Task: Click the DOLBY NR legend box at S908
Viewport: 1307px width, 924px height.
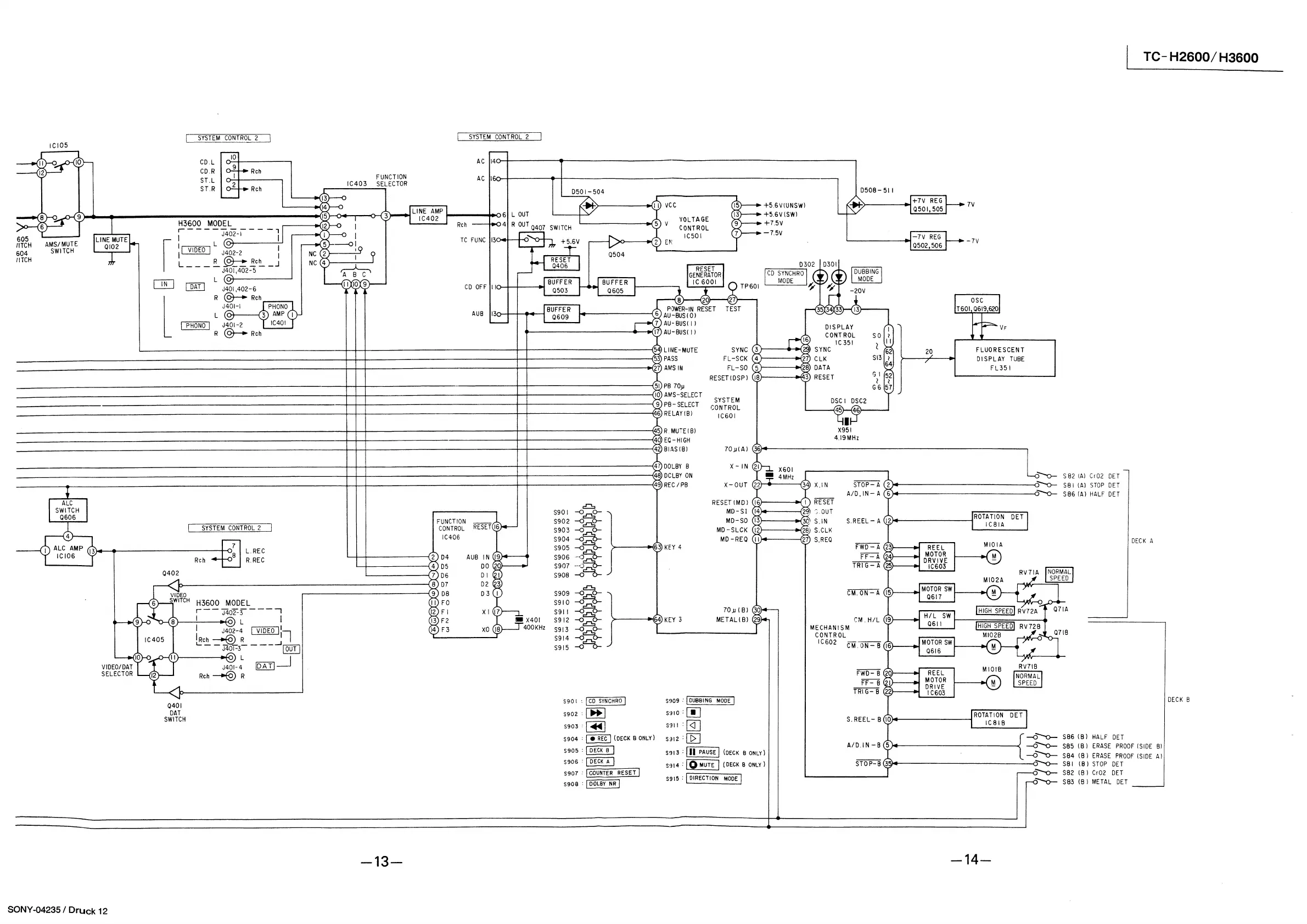Action: (603, 784)
